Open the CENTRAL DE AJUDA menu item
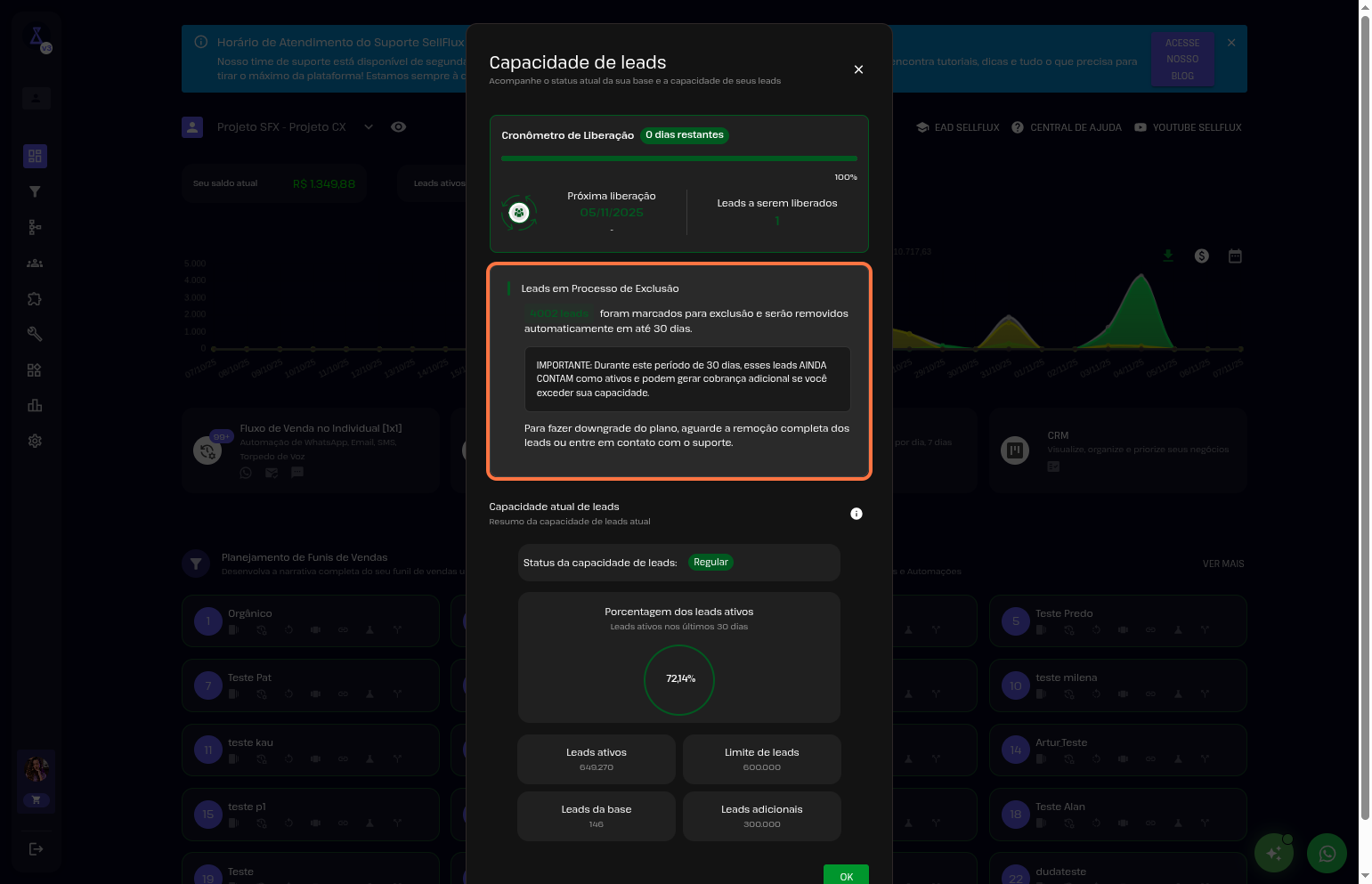This screenshot has width=1372, height=884. click(x=1067, y=127)
